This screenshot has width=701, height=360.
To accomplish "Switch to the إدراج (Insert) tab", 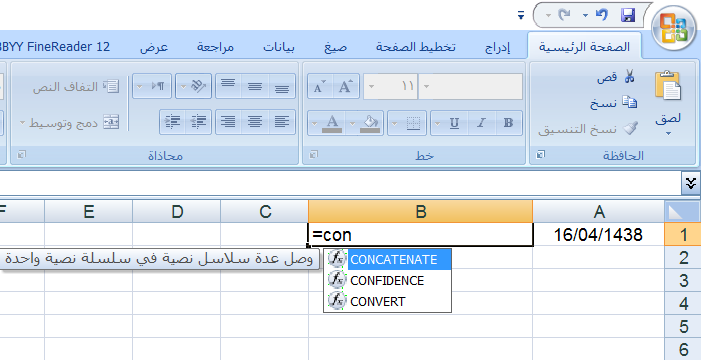I will click(x=498, y=47).
